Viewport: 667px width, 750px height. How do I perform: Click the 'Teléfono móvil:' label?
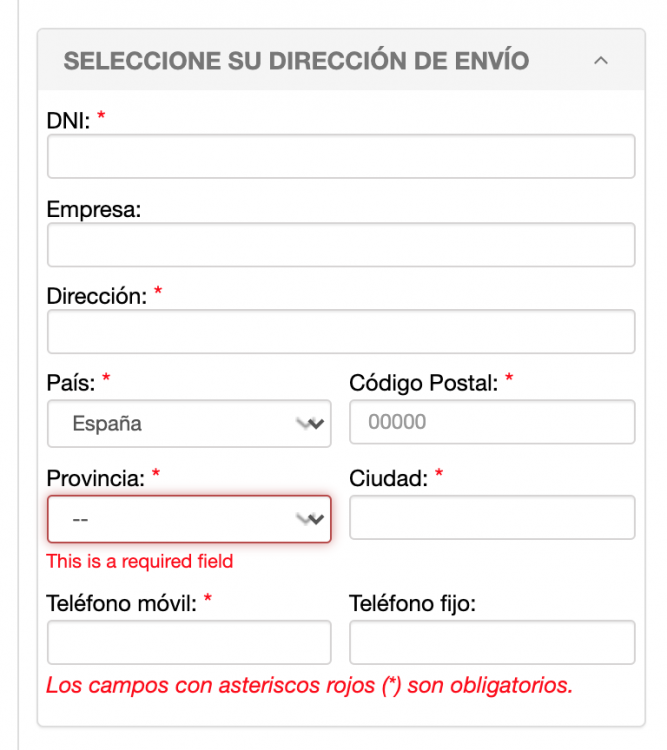(x=121, y=603)
